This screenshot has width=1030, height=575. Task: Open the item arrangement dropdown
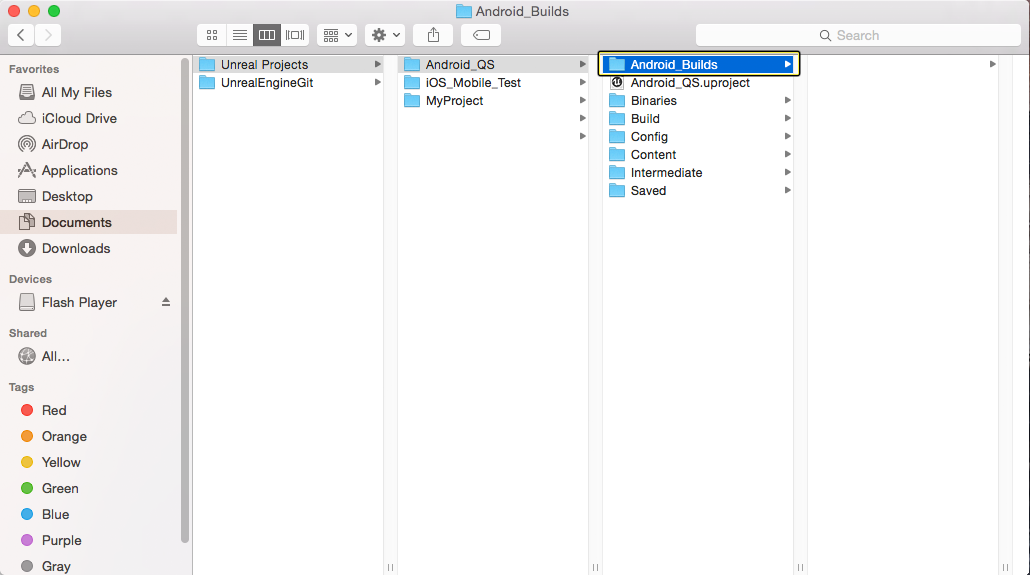point(337,35)
